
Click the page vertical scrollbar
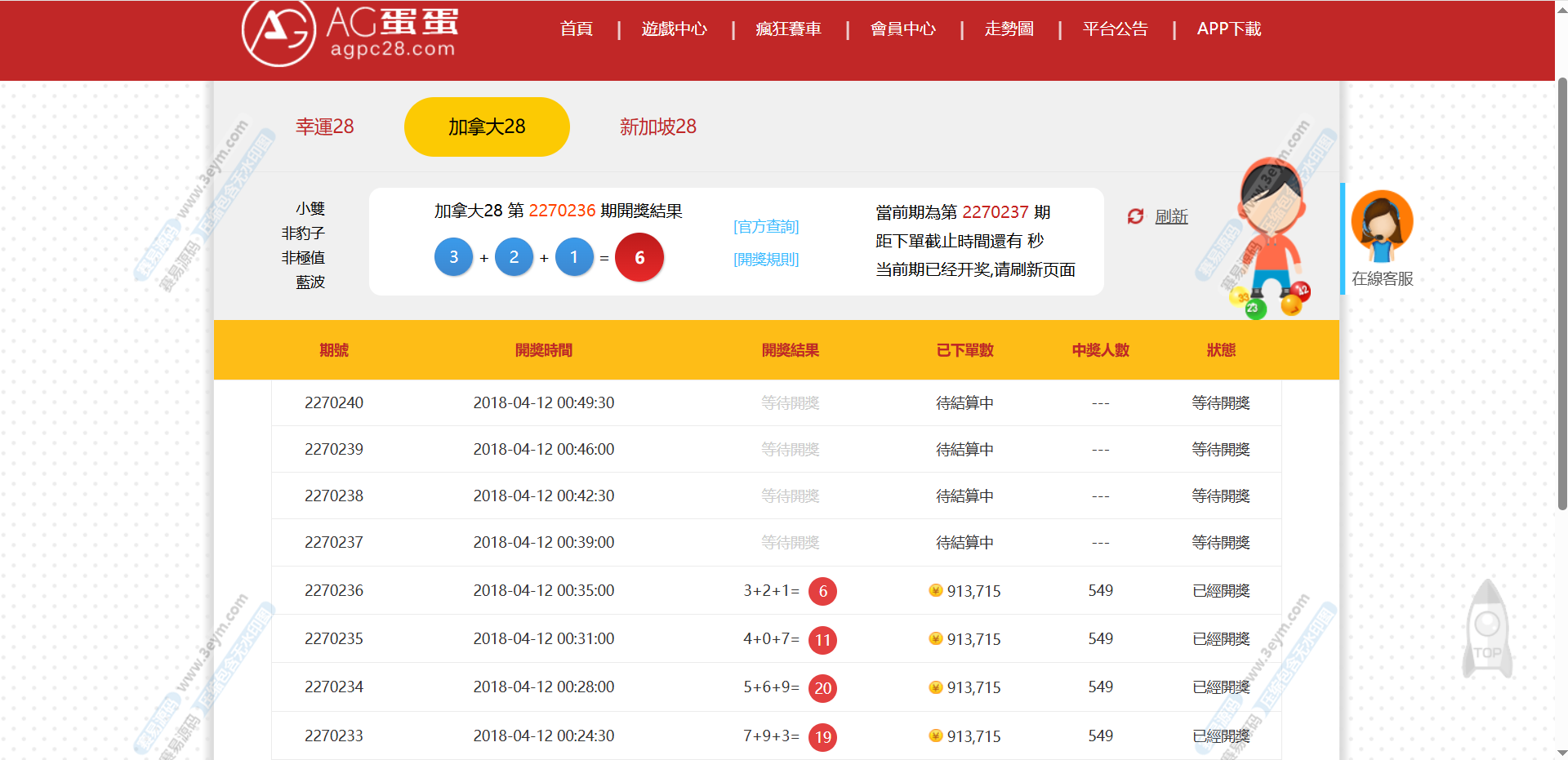(1561, 294)
